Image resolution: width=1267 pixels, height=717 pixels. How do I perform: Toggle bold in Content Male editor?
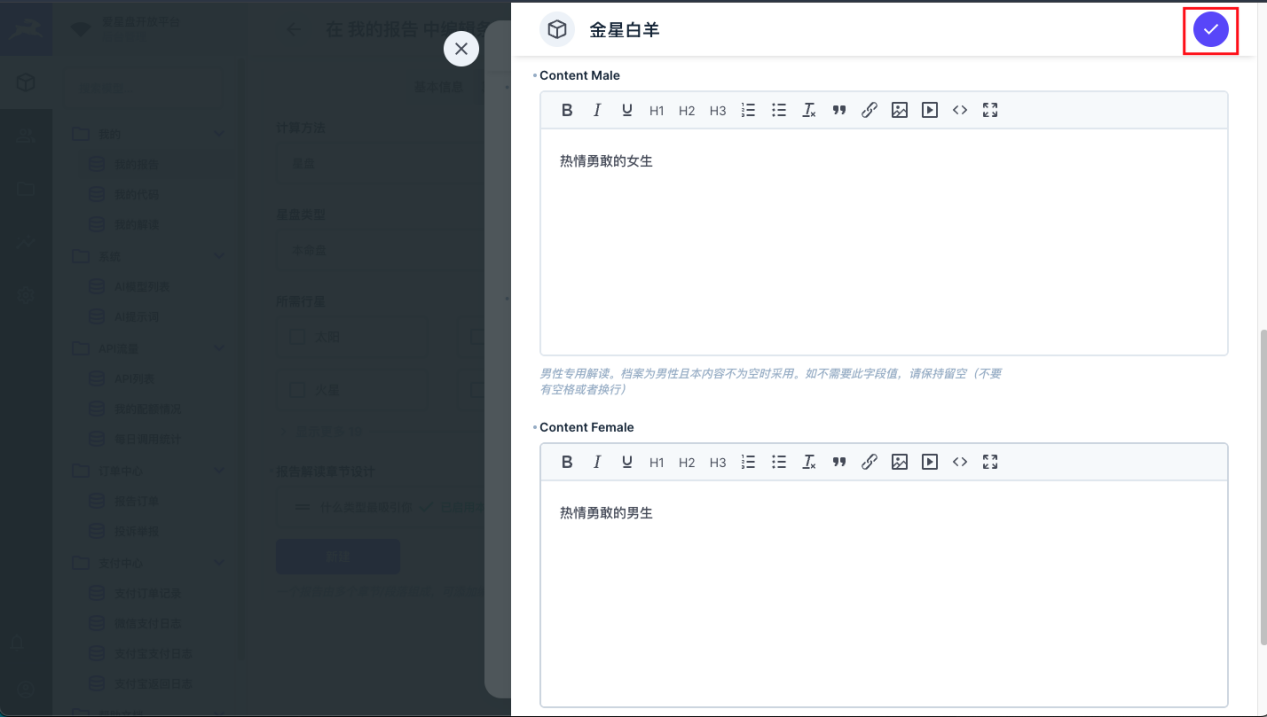[x=567, y=110]
